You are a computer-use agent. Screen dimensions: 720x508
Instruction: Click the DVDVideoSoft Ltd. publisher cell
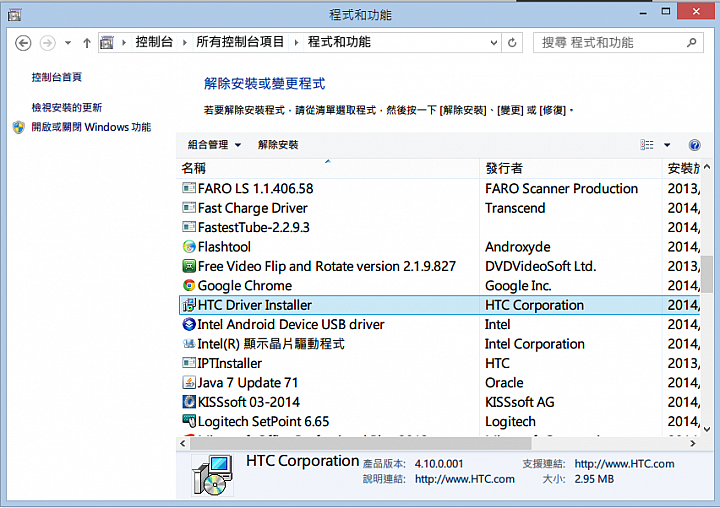coord(540,266)
